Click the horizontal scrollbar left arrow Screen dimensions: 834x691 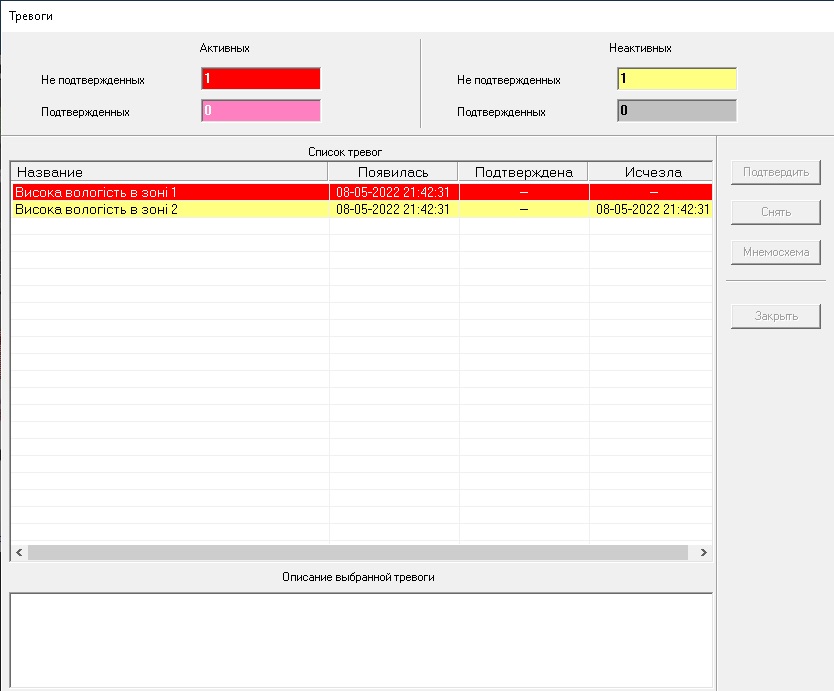click(x=19, y=552)
